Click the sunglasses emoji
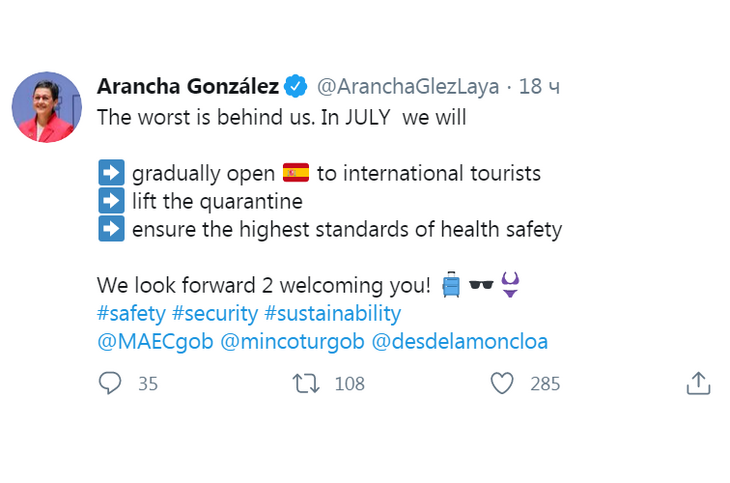This screenshot has width=730, height=483. (x=481, y=285)
